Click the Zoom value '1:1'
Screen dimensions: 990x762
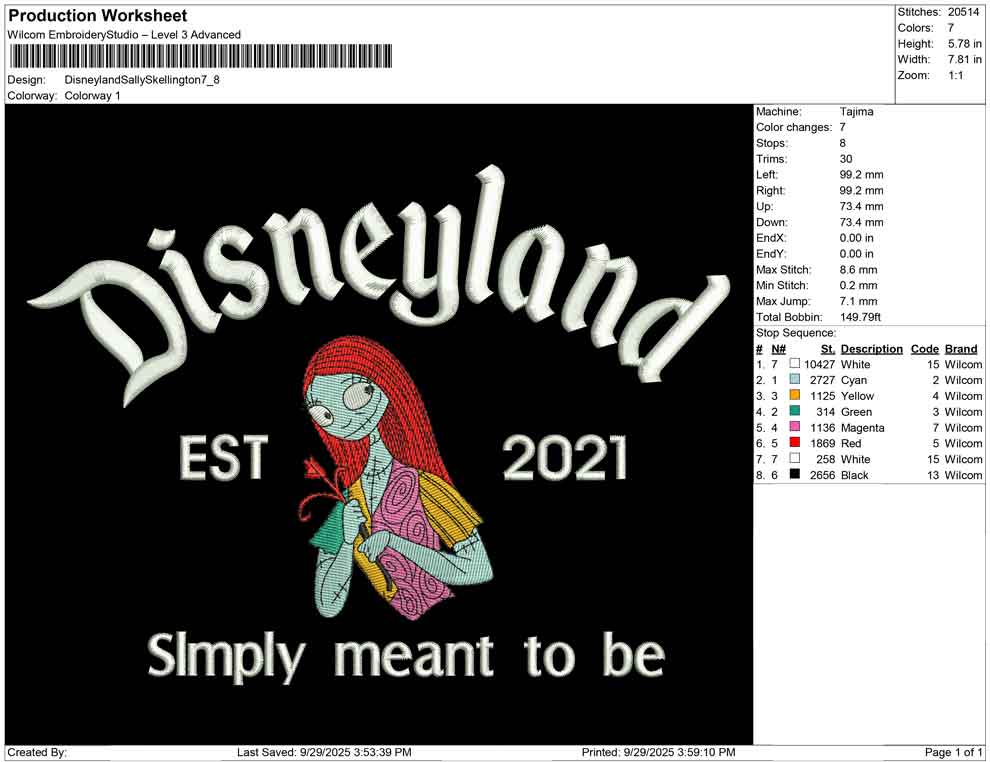pos(955,75)
